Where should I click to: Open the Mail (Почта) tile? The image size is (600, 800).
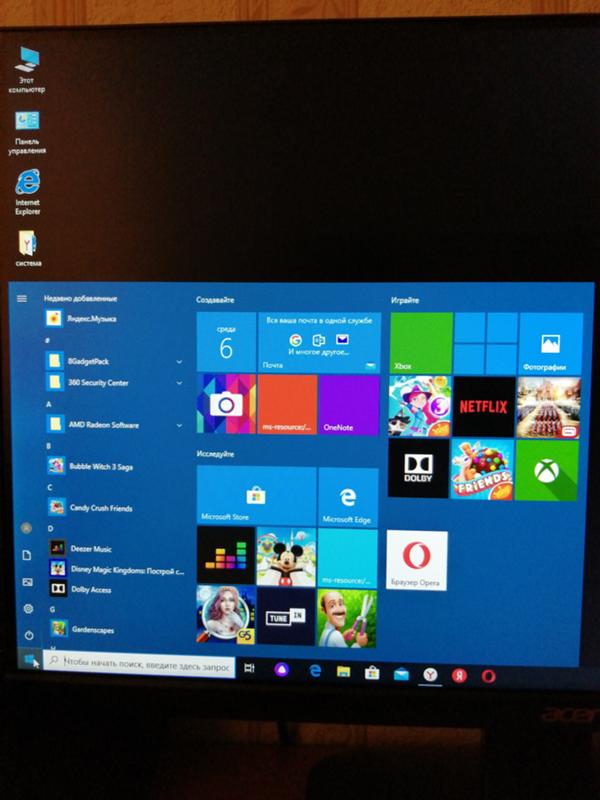pos(319,343)
